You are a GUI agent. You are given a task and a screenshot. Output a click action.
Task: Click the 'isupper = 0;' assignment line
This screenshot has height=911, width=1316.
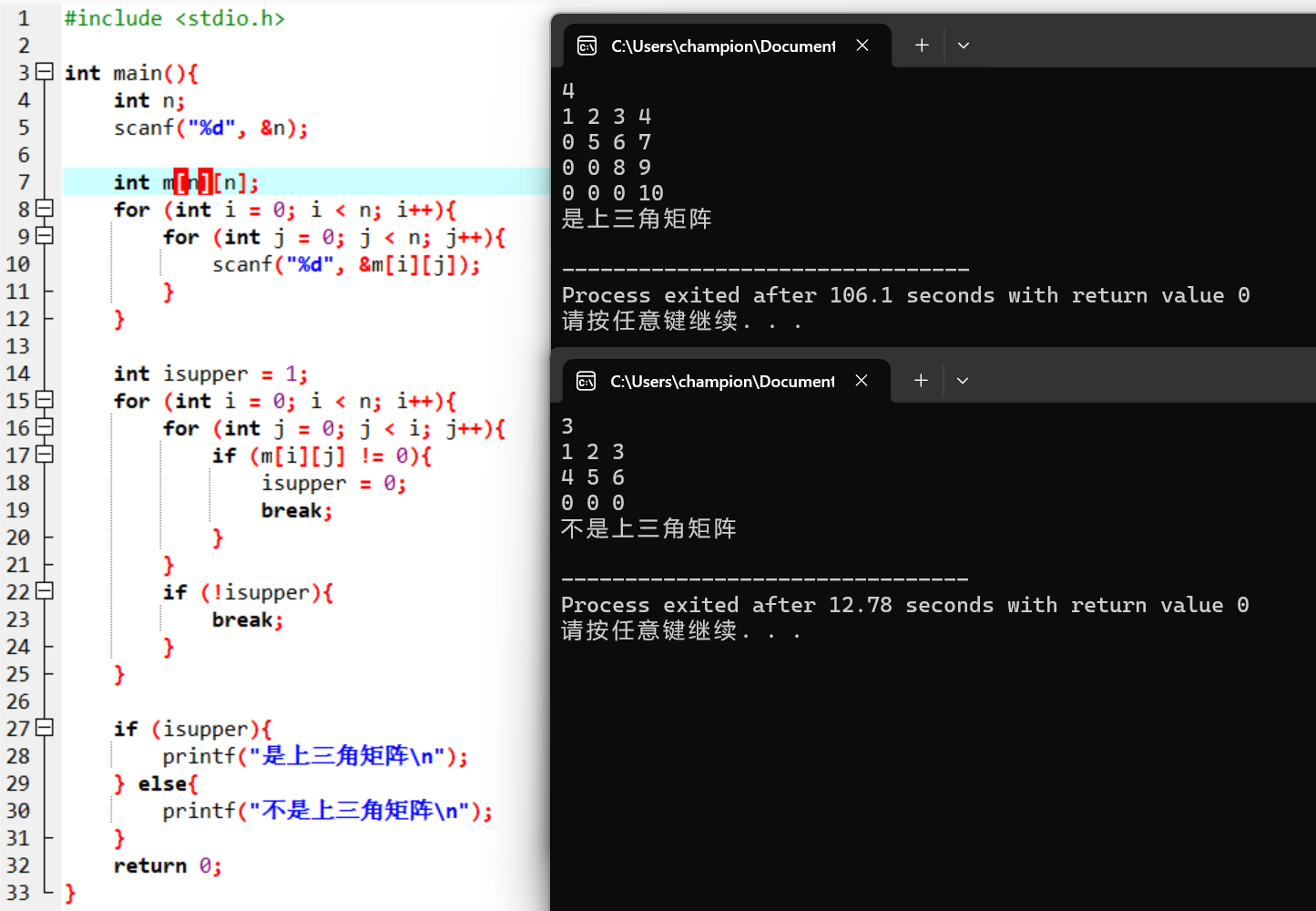[x=333, y=483]
